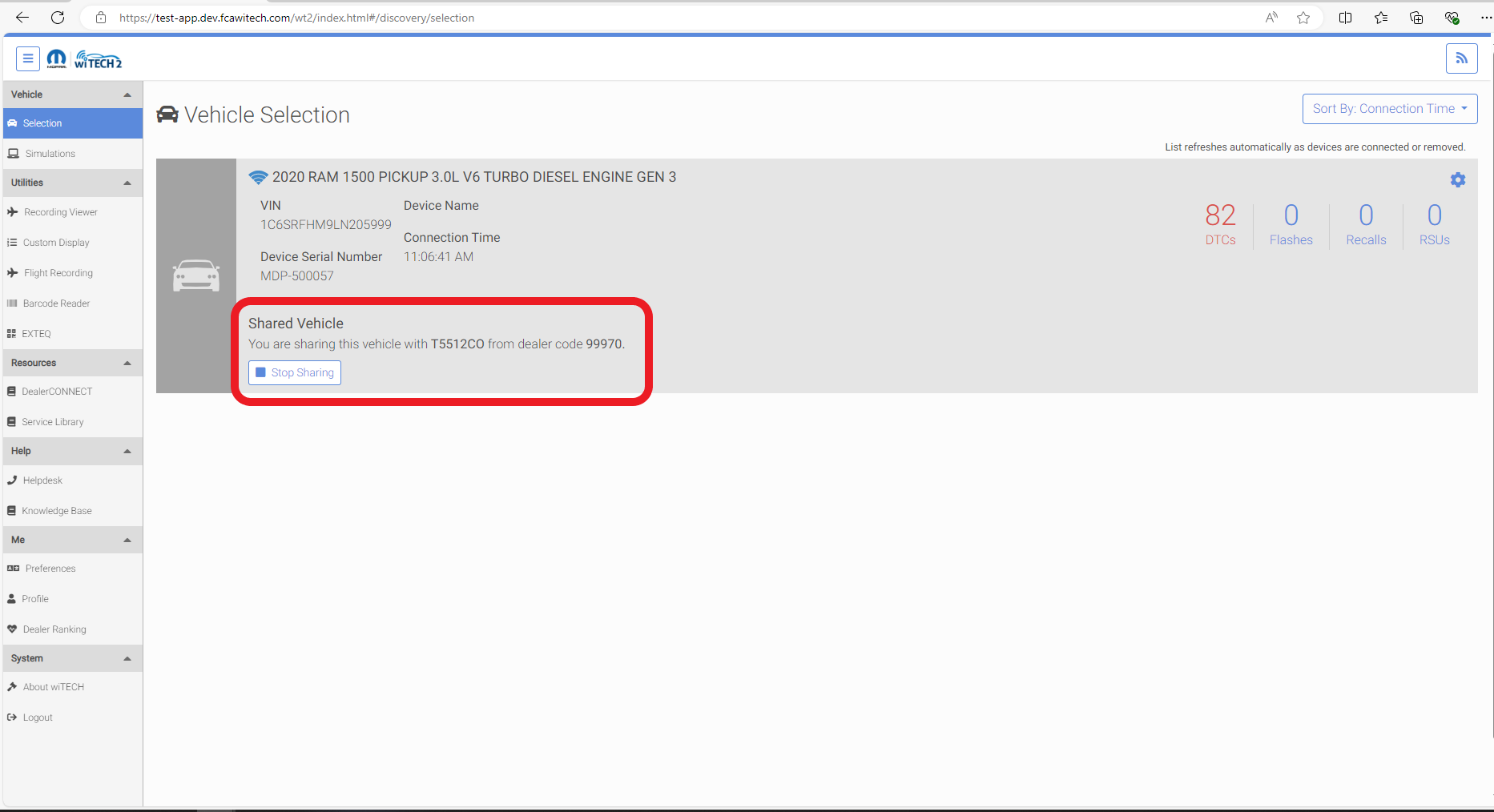
Task: View the 0 RSUs count
Action: (1435, 224)
